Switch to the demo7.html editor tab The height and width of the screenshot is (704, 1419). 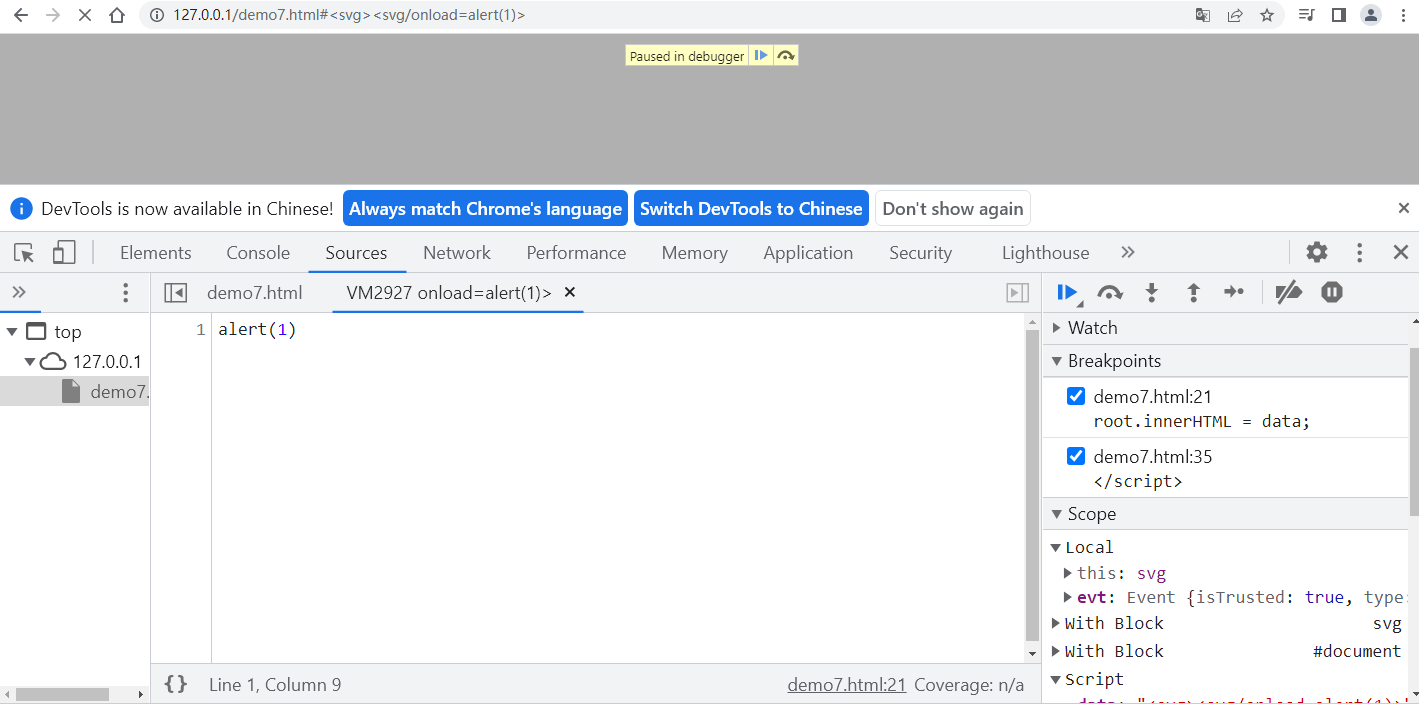[255, 293]
